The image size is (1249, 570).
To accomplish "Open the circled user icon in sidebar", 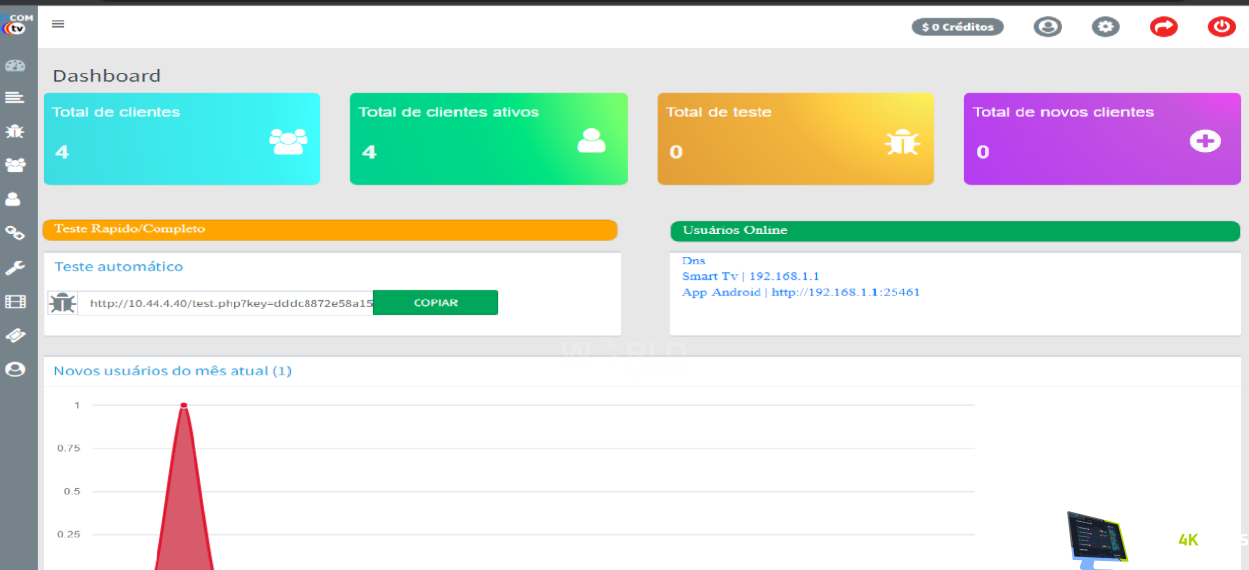I will tap(15, 369).
